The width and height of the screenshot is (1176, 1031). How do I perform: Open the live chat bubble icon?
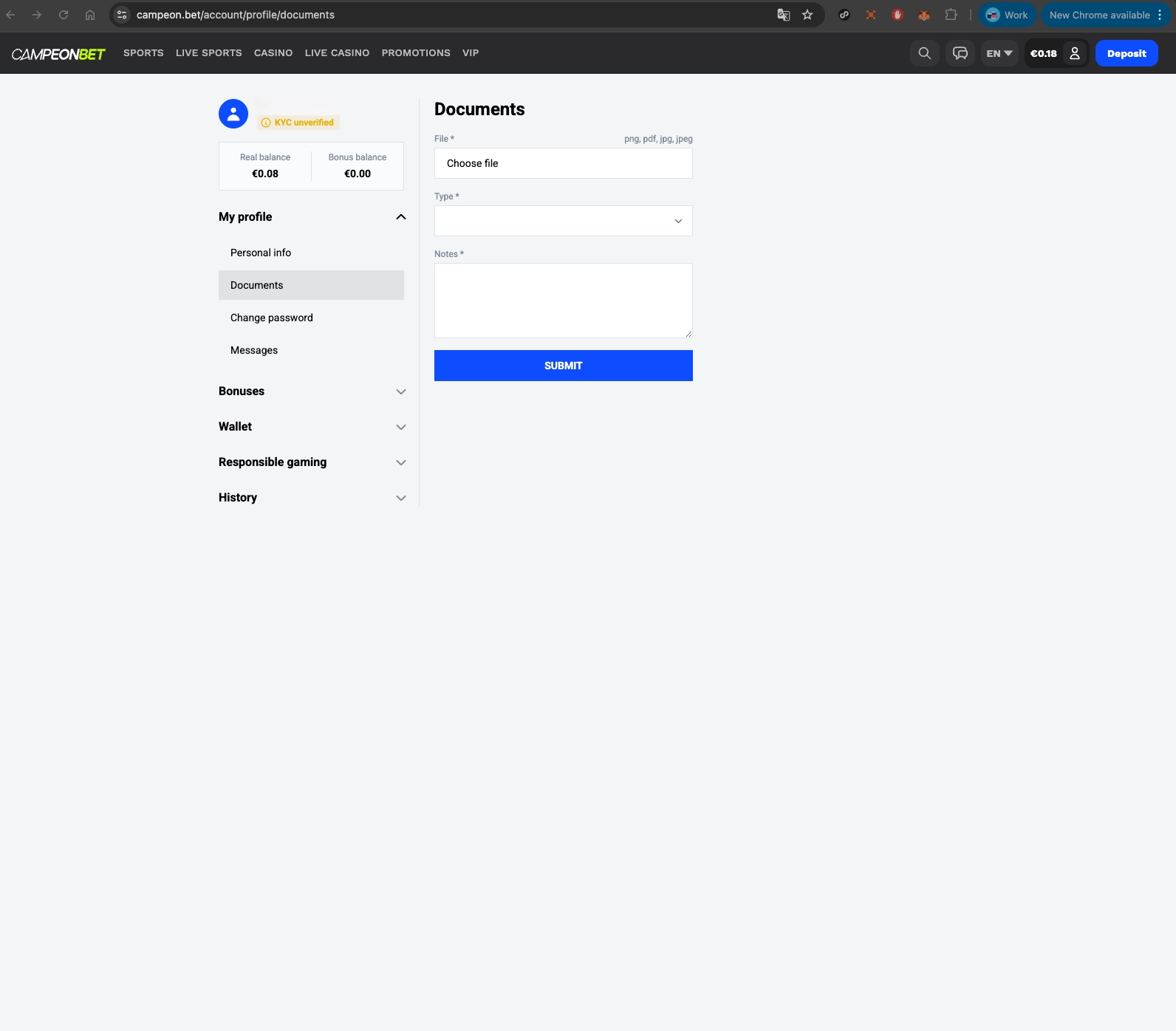[x=960, y=53]
